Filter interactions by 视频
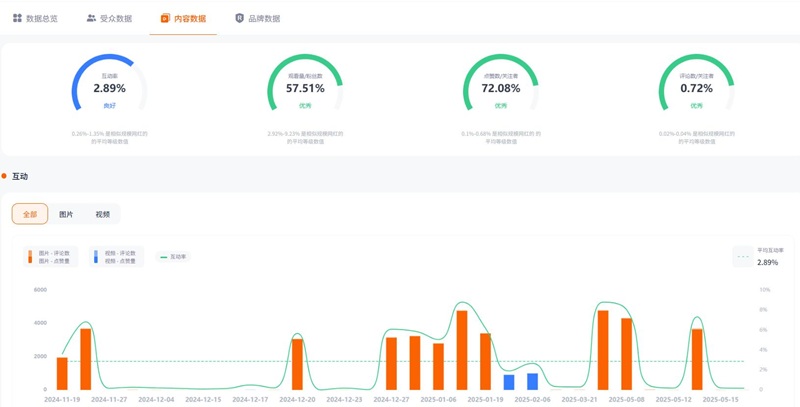800x407 pixels. click(102, 214)
